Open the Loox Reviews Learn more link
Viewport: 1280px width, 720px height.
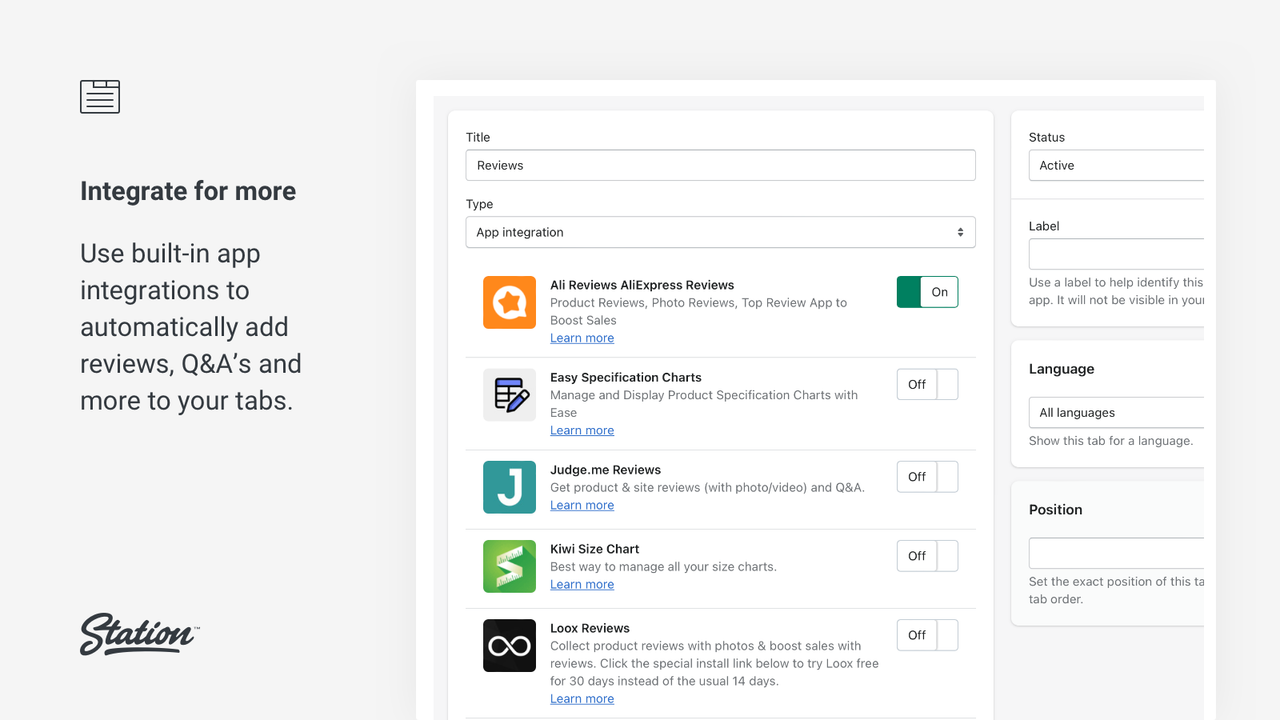(x=581, y=698)
